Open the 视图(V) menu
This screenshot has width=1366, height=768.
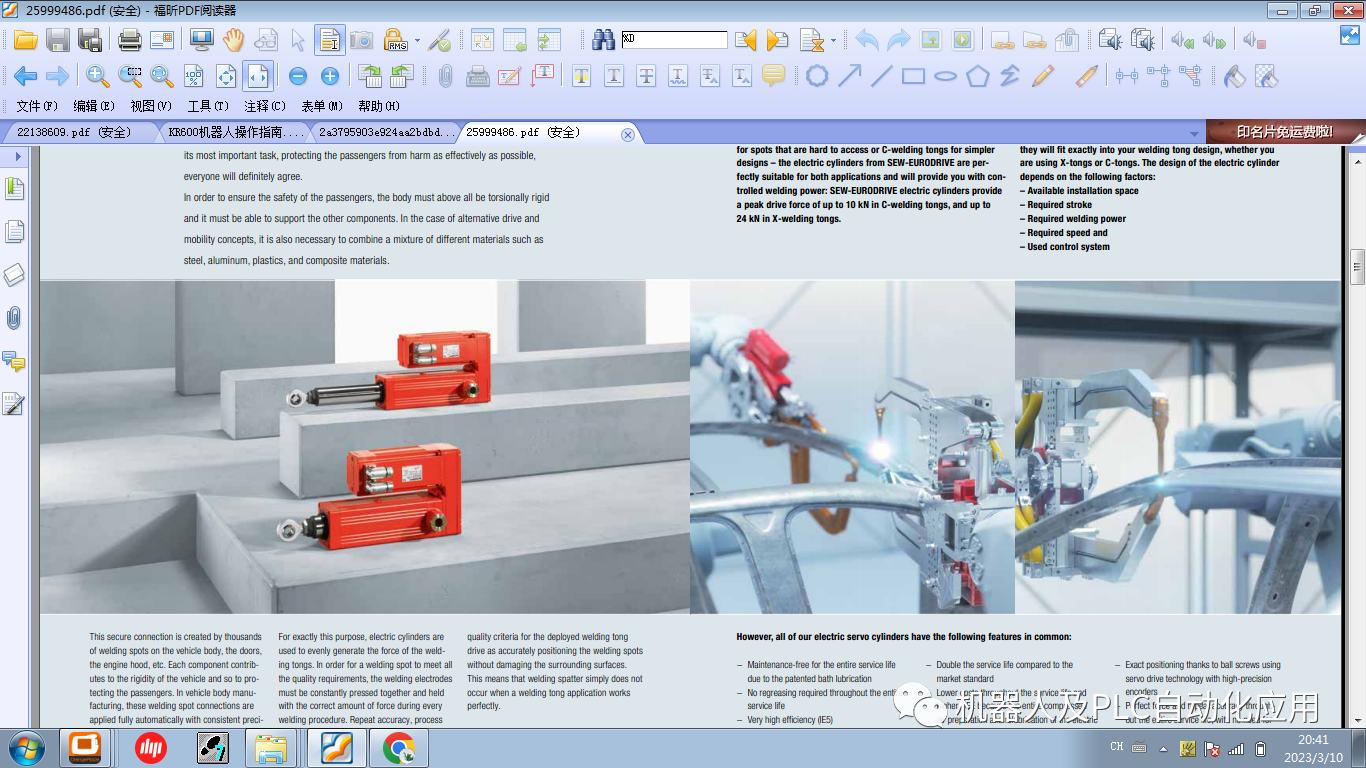point(151,106)
